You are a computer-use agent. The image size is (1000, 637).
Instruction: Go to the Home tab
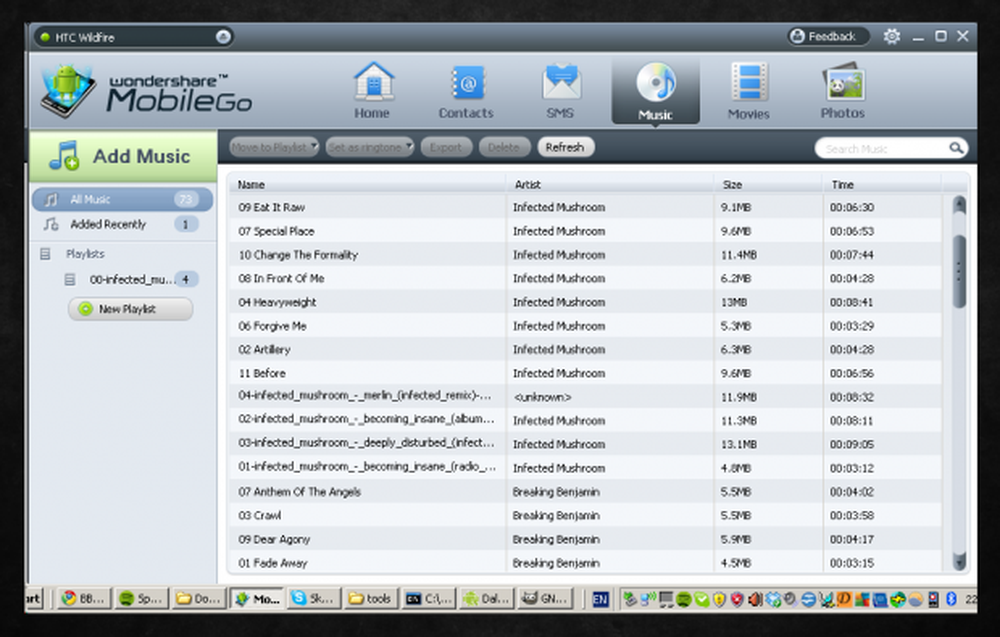coord(372,91)
